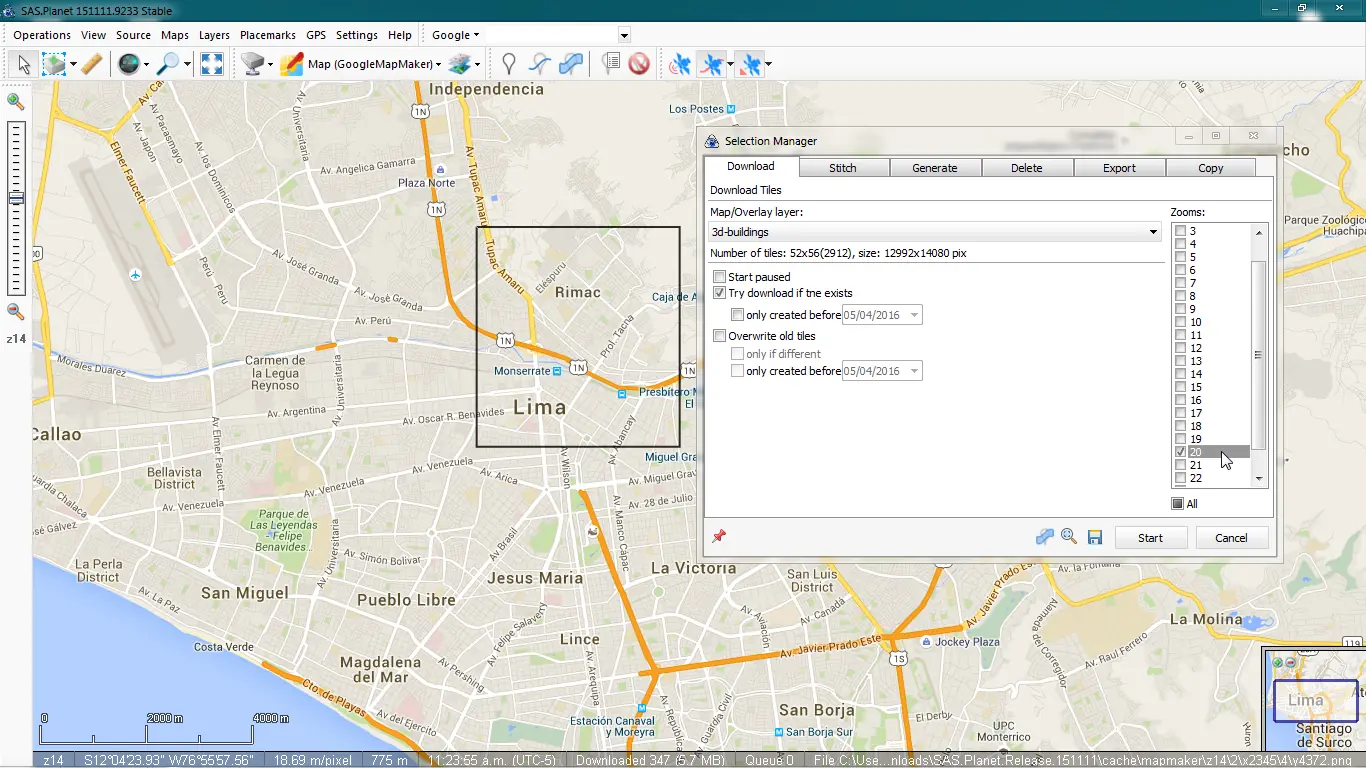Open the Help menu

(x=400, y=35)
